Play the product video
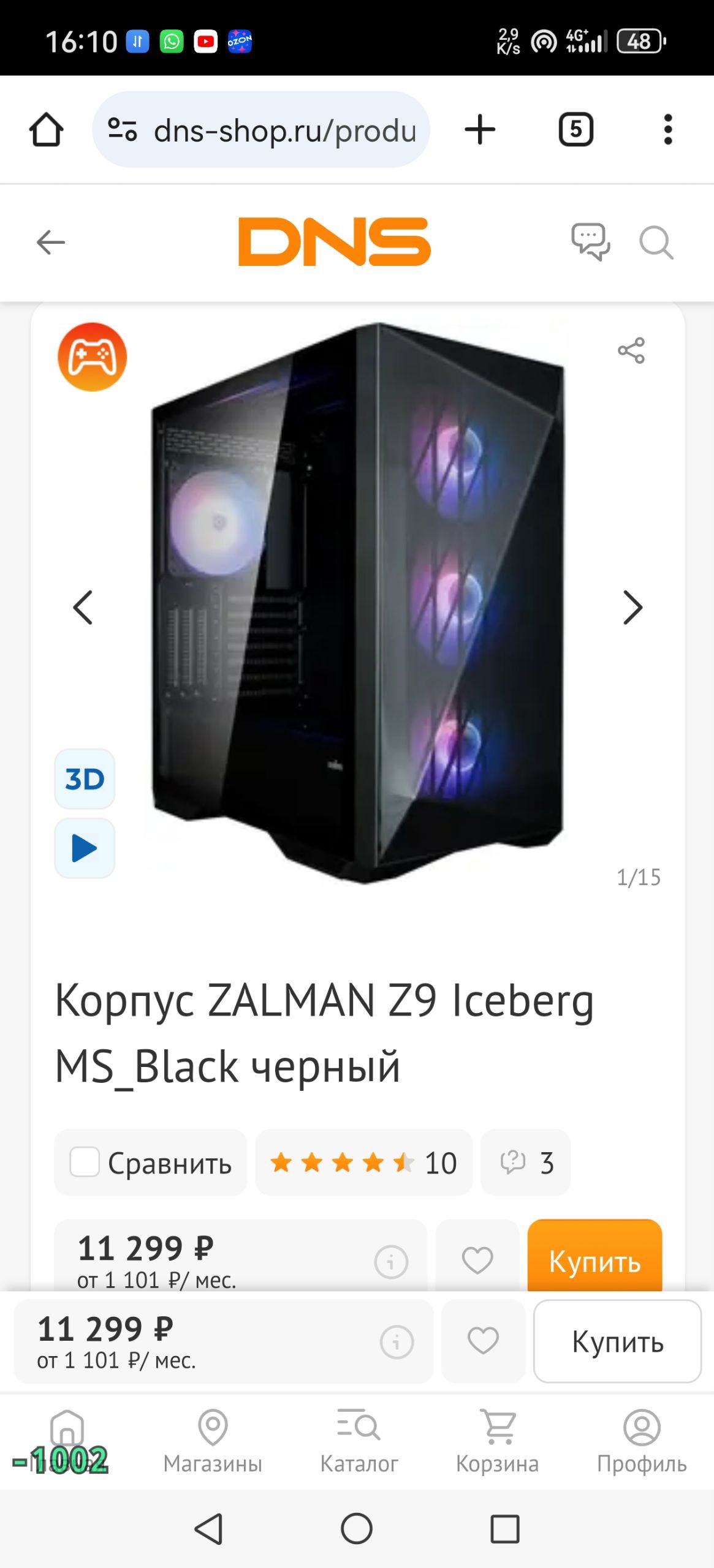Viewport: 714px width, 1568px height. coord(85,848)
